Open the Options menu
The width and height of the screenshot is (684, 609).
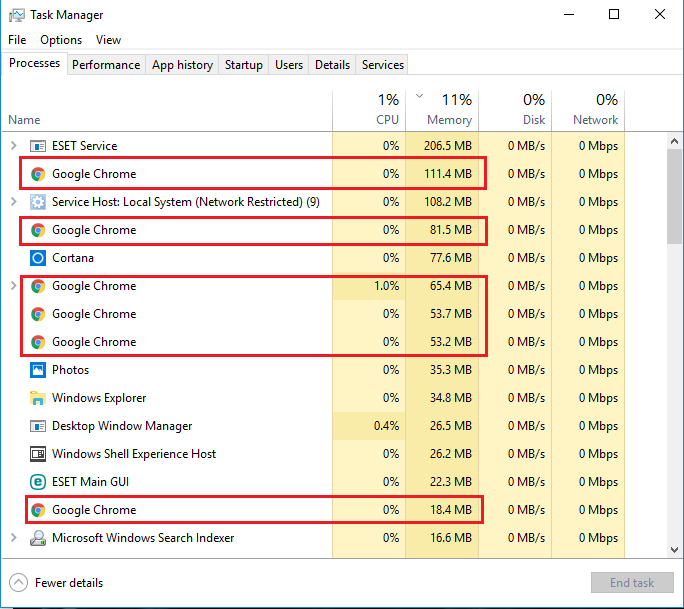coord(61,40)
